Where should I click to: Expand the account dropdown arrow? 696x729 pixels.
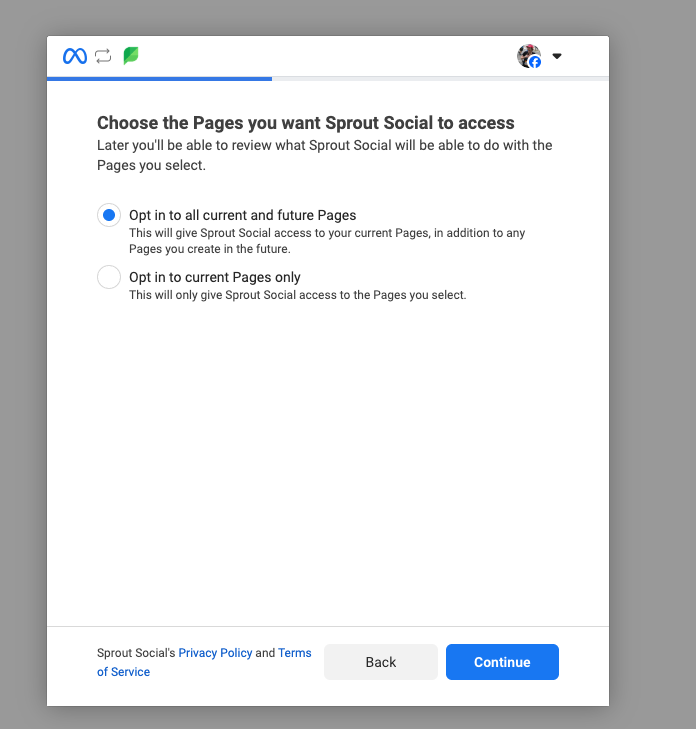(x=557, y=56)
